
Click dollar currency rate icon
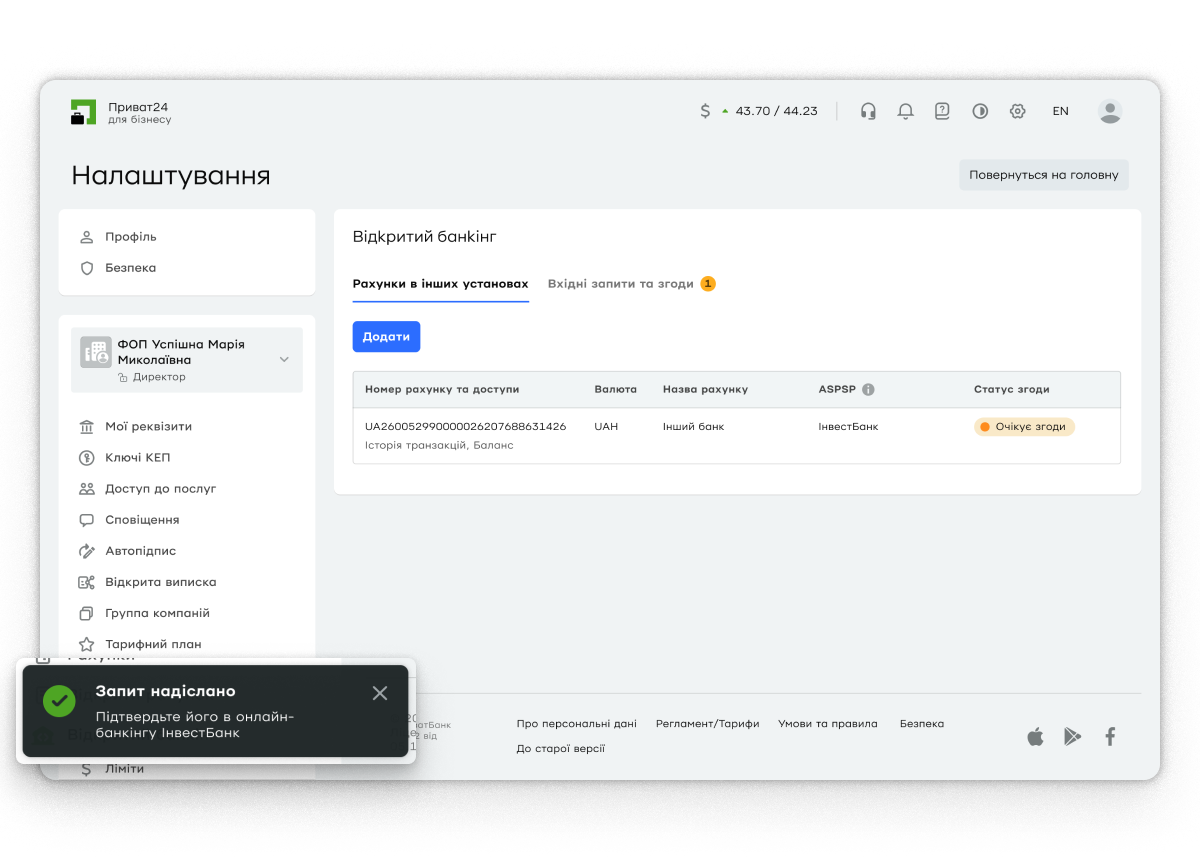click(705, 111)
